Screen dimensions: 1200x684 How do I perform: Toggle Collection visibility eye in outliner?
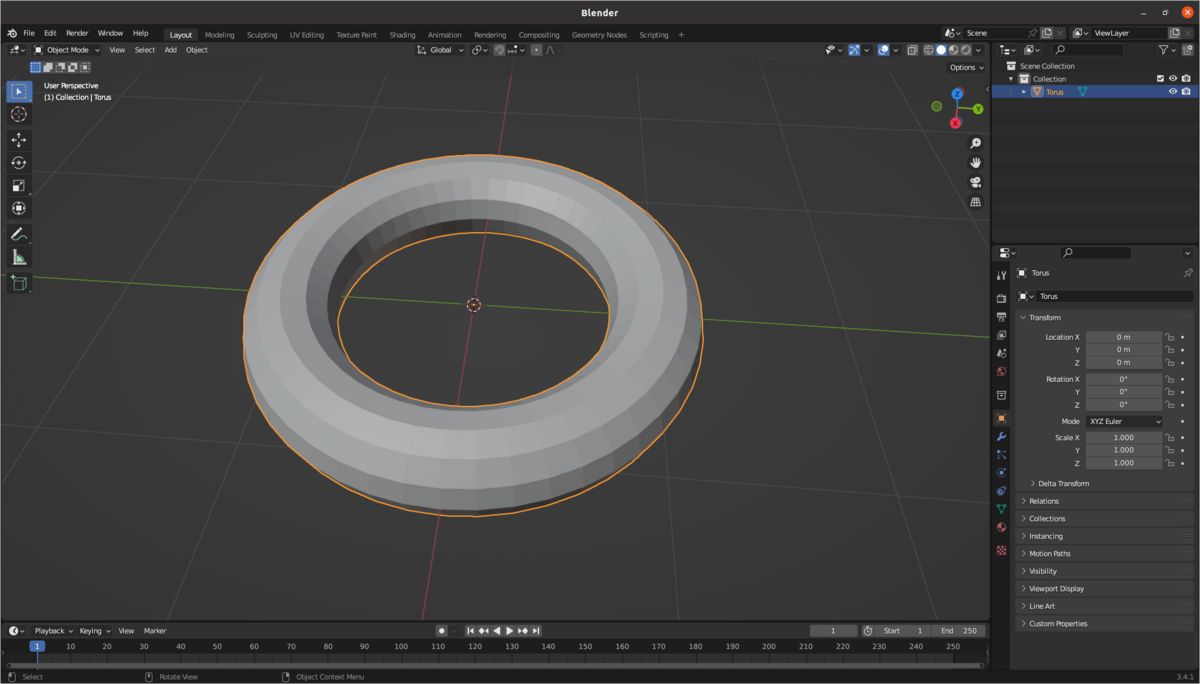click(x=1173, y=79)
